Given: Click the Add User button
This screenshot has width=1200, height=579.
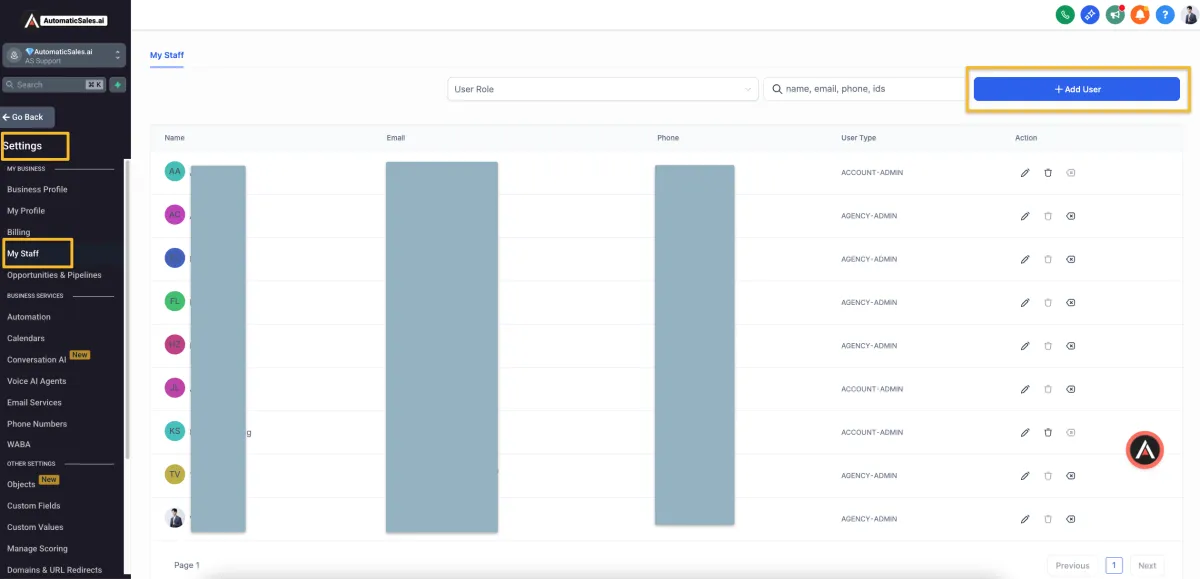Looking at the screenshot, I should [1077, 89].
